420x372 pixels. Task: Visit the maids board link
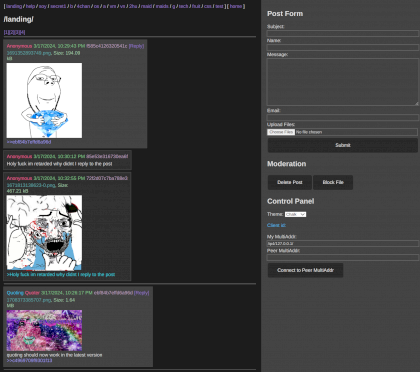click(x=162, y=6)
